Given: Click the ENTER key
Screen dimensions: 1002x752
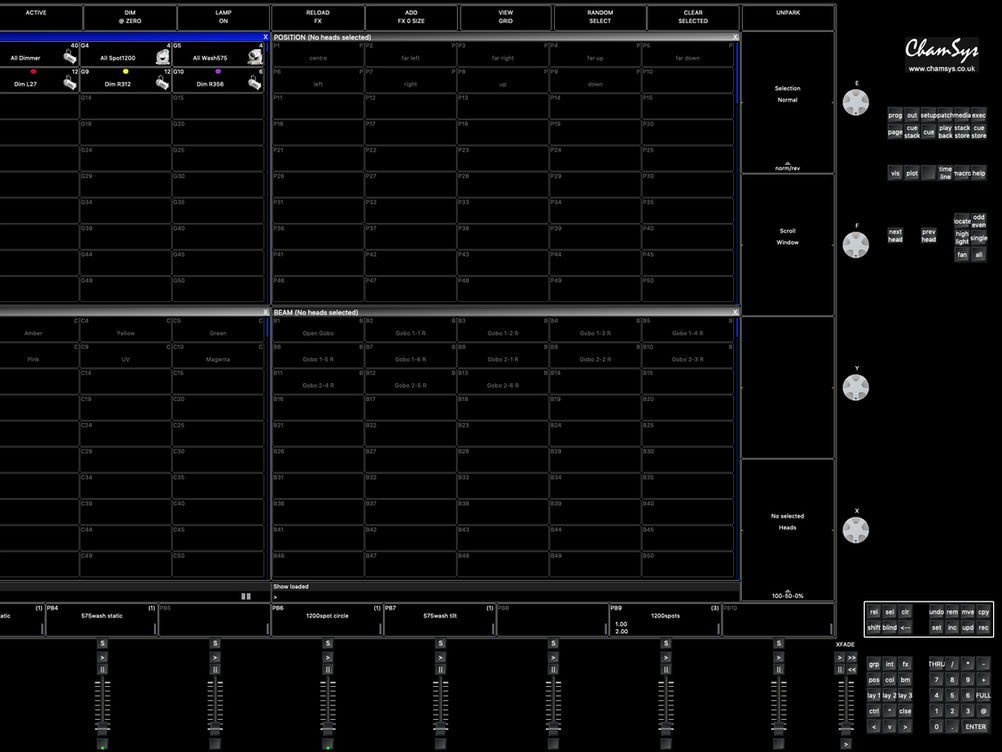Looking at the screenshot, I should point(976,726).
